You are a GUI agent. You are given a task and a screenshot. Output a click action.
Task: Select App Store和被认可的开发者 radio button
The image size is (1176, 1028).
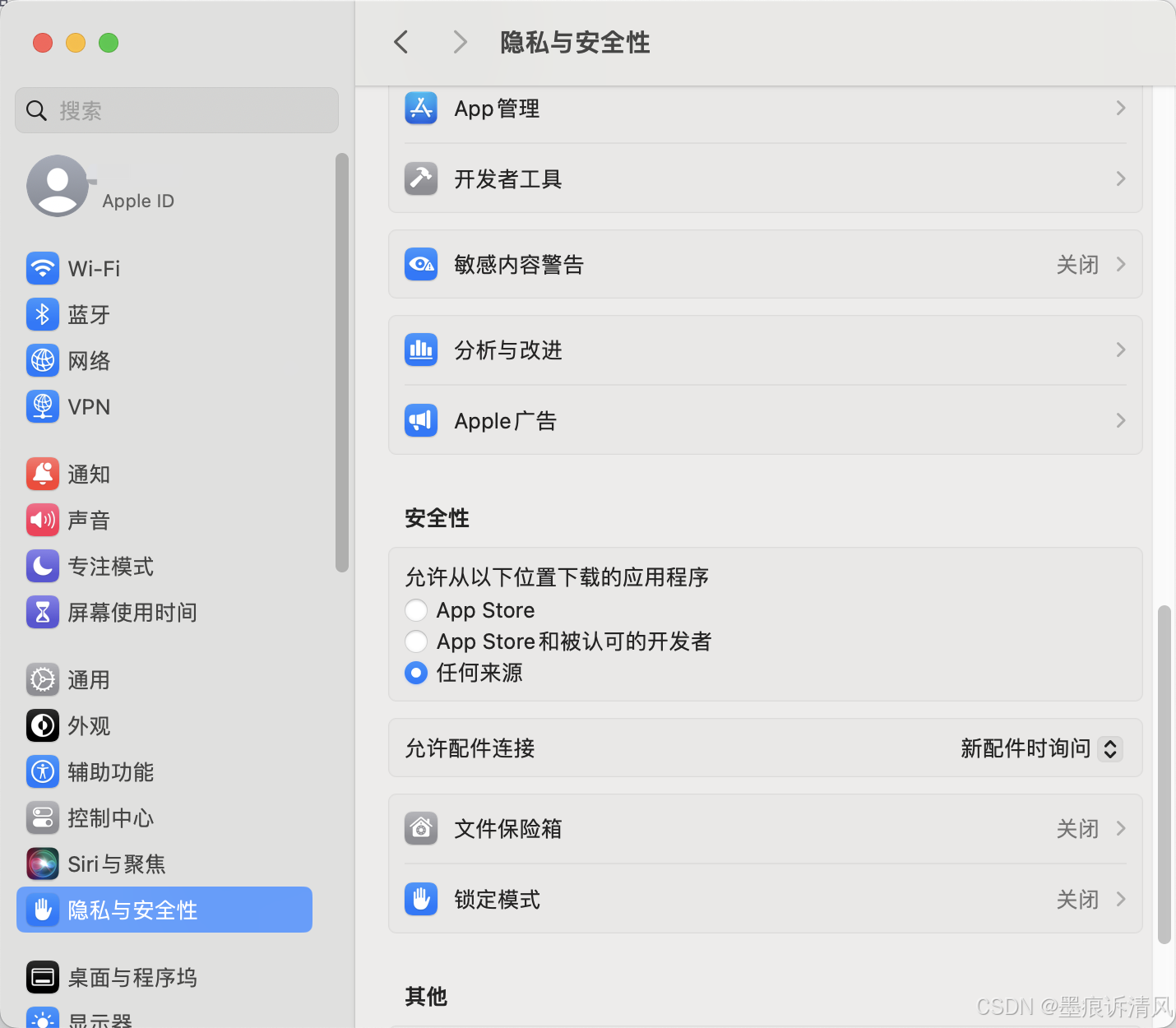[x=416, y=641]
